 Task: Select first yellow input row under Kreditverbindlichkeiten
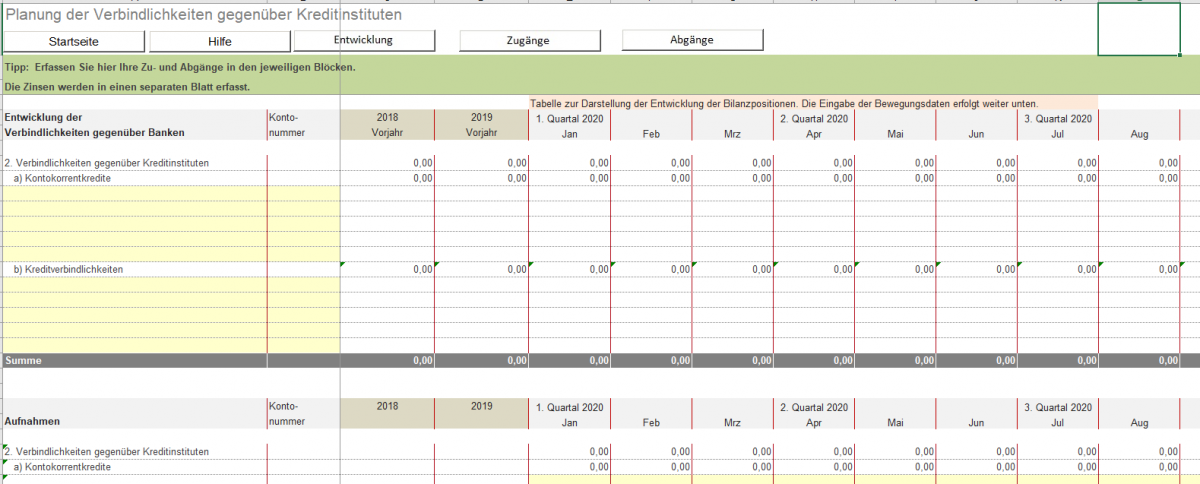[134, 284]
